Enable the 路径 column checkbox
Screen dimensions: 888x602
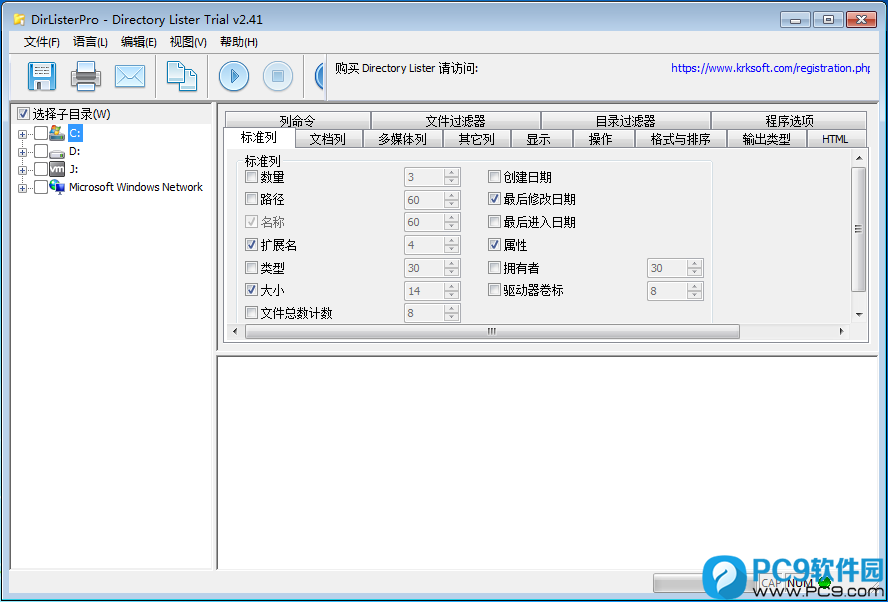251,199
